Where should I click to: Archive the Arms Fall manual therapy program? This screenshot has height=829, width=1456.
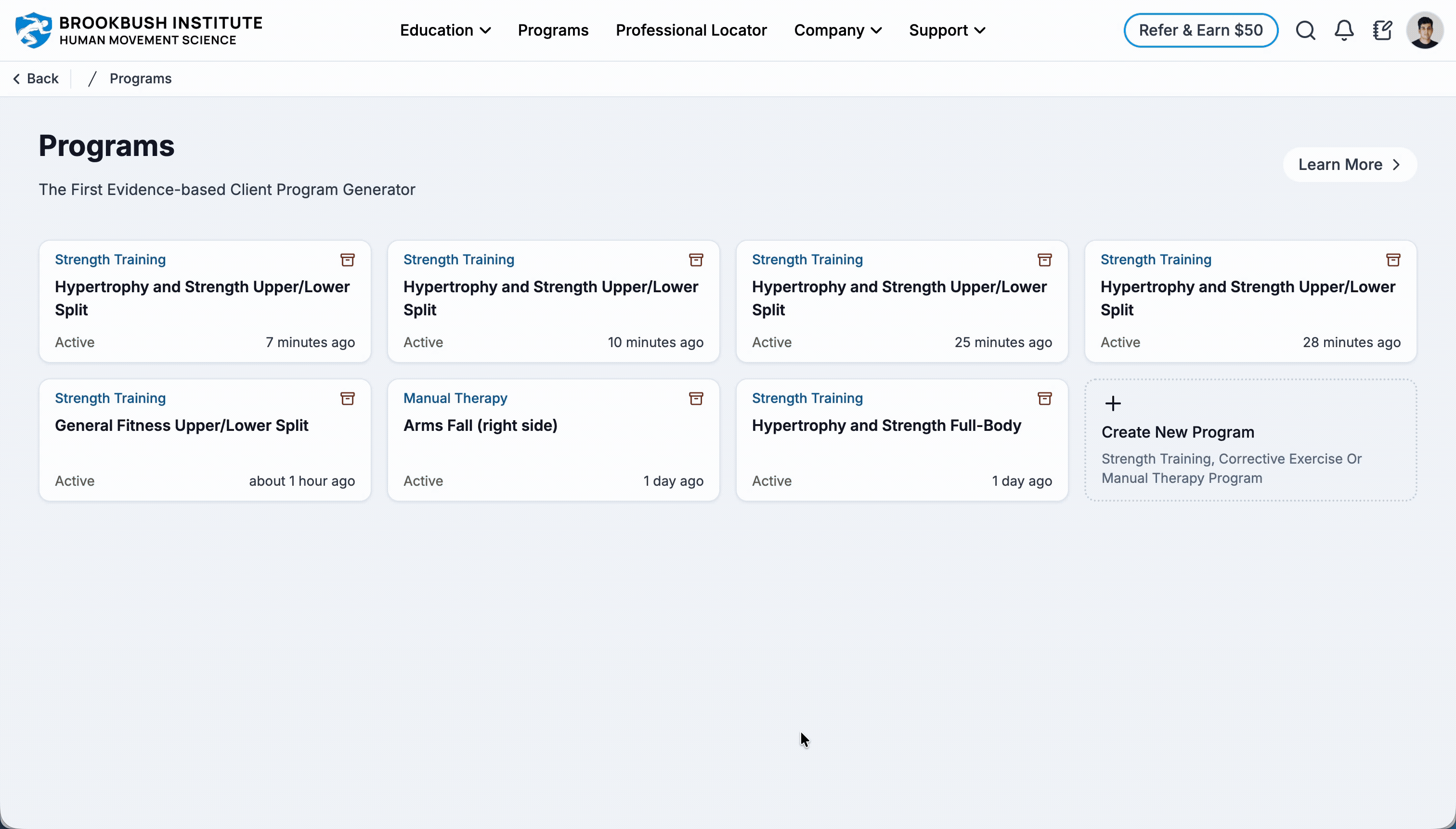click(x=696, y=399)
